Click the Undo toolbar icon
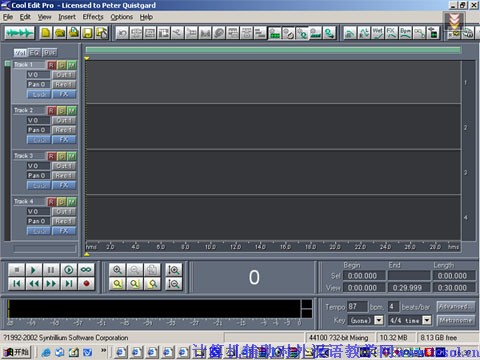The height and width of the screenshot is (360, 480). [x=123, y=33]
